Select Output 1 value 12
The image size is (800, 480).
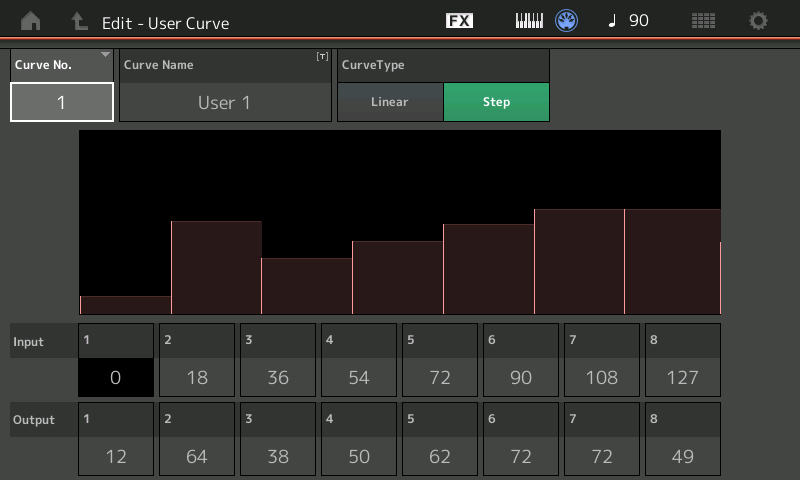[x=116, y=456]
